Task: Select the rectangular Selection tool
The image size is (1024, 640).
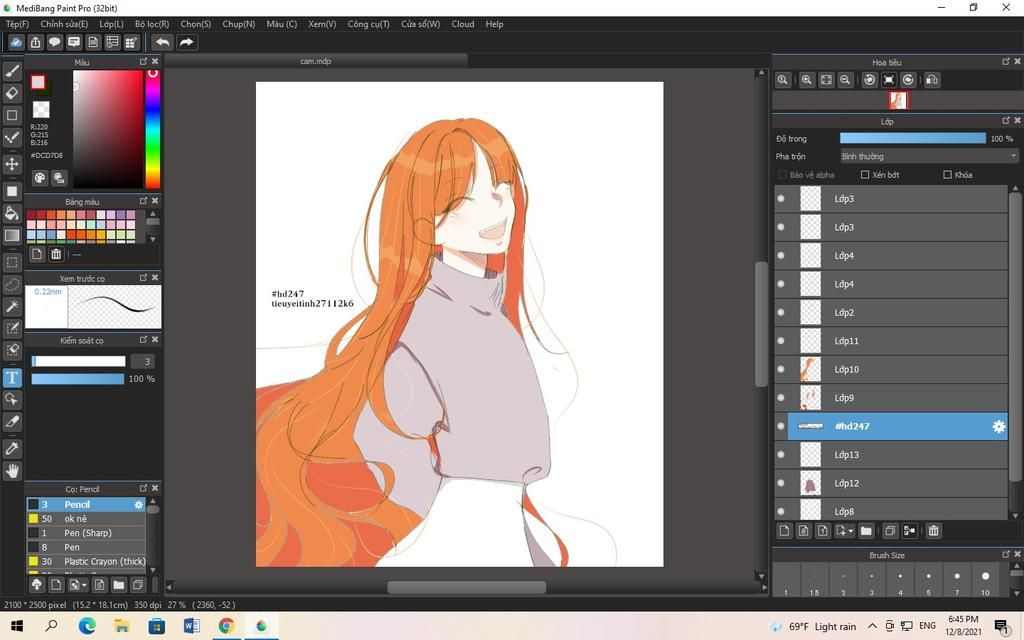Action: (12, 263)
